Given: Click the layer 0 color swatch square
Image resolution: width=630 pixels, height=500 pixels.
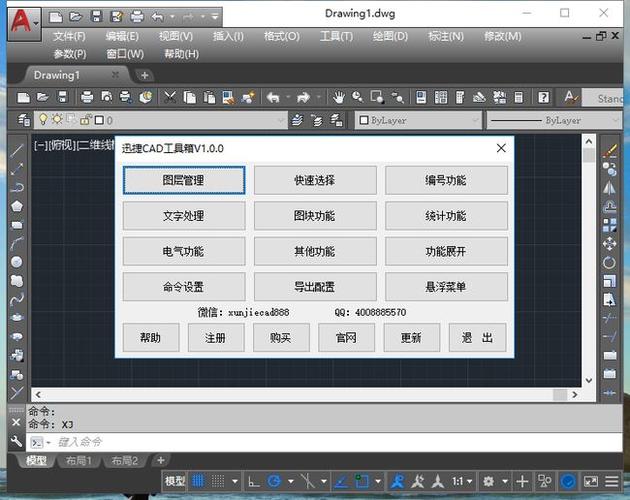Looking at the screenshot, I should pyautogui.click(x=99, y=120).
